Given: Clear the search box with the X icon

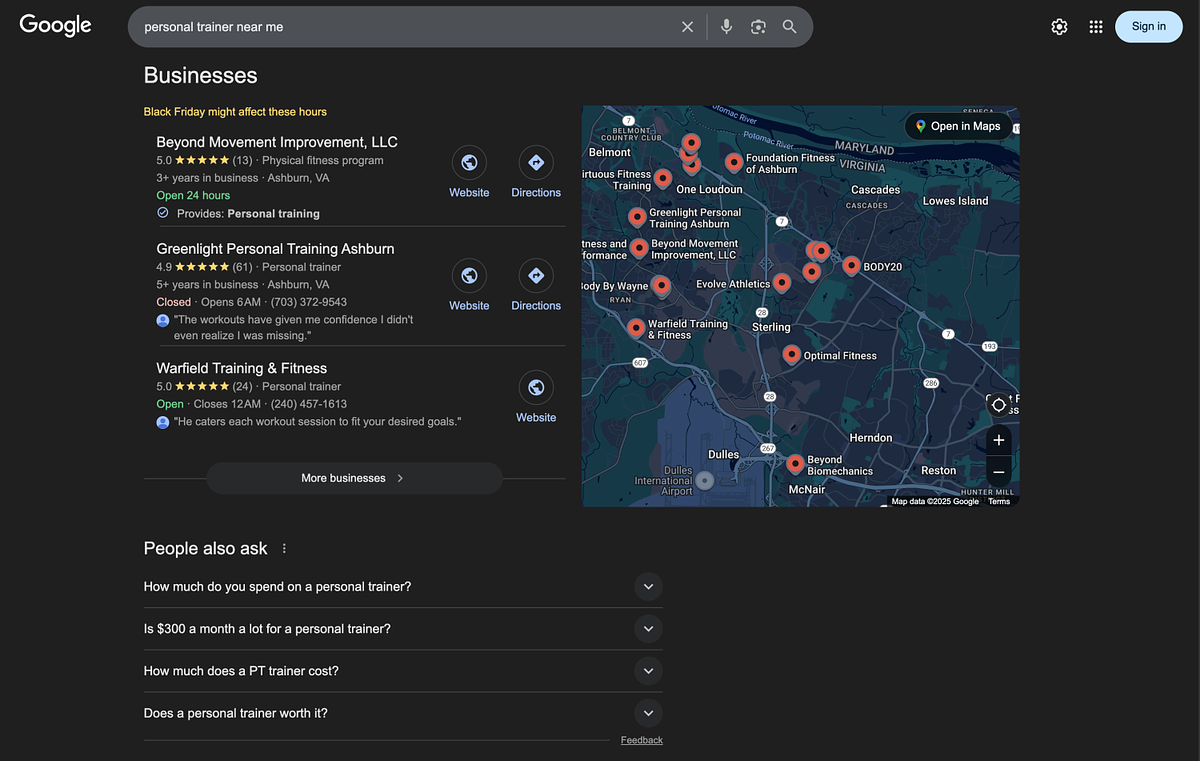Looking at the screenshot, I should (x=687, y=27).
